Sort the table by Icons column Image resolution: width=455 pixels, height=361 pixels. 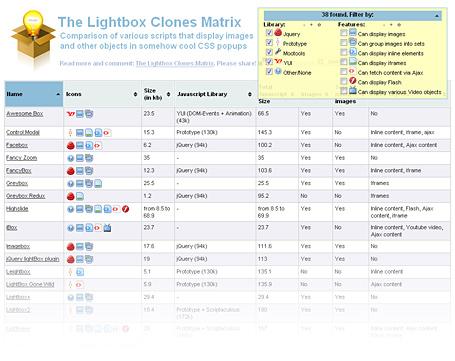(x=102, y=94)
